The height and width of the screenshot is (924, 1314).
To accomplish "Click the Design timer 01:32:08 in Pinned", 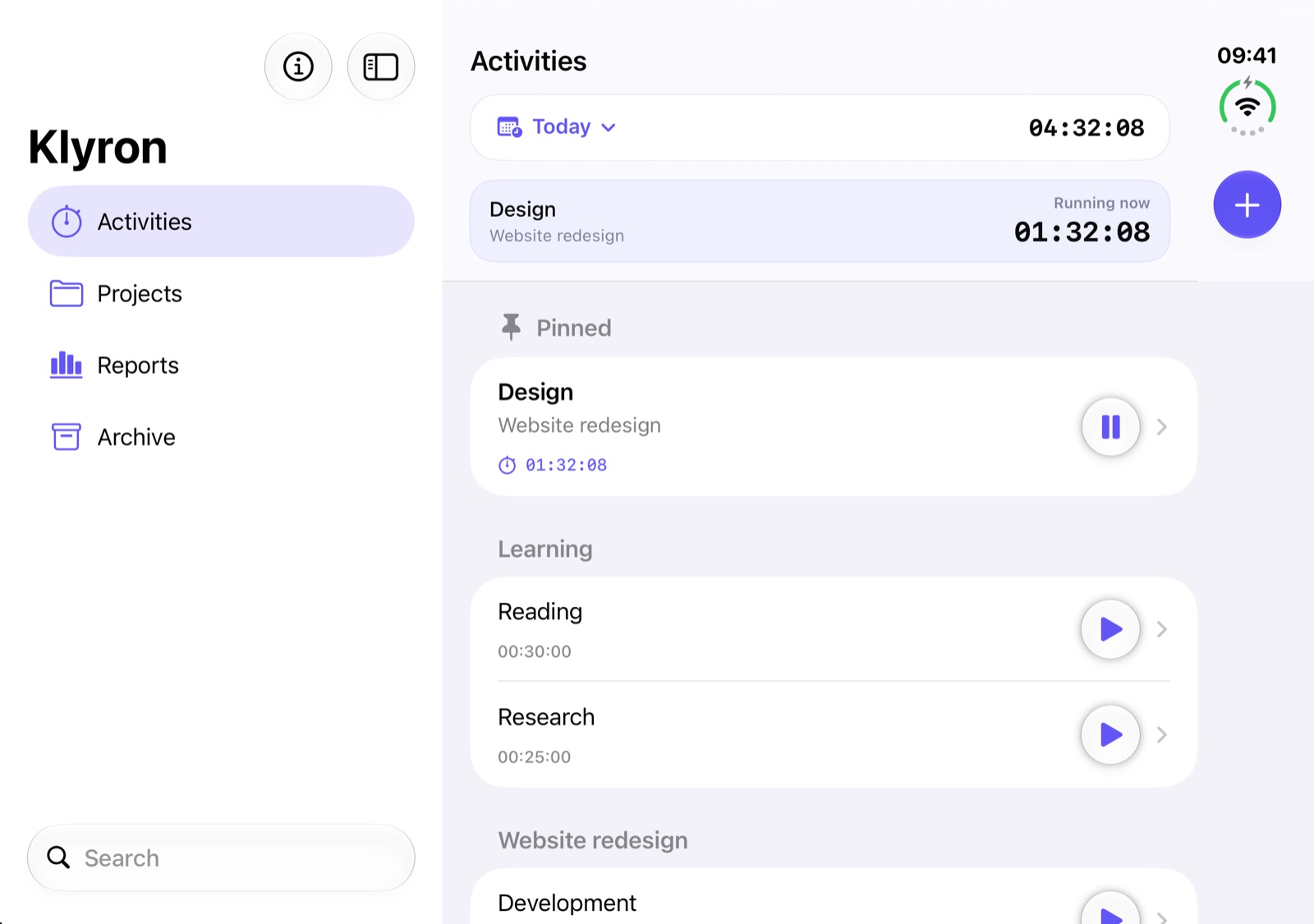I will pos(566,465).
